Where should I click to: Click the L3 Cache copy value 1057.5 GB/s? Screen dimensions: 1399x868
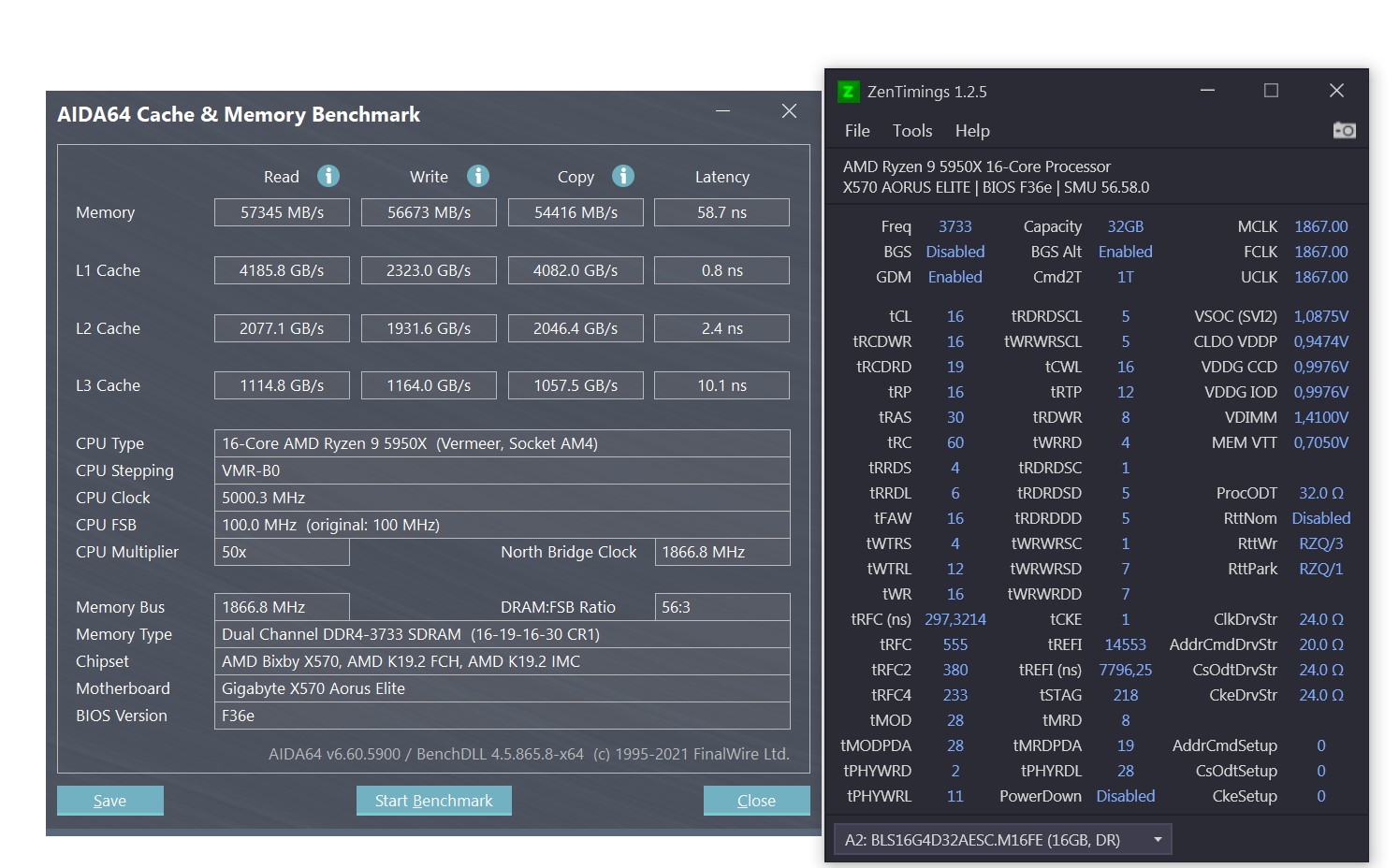coord(576,385)
